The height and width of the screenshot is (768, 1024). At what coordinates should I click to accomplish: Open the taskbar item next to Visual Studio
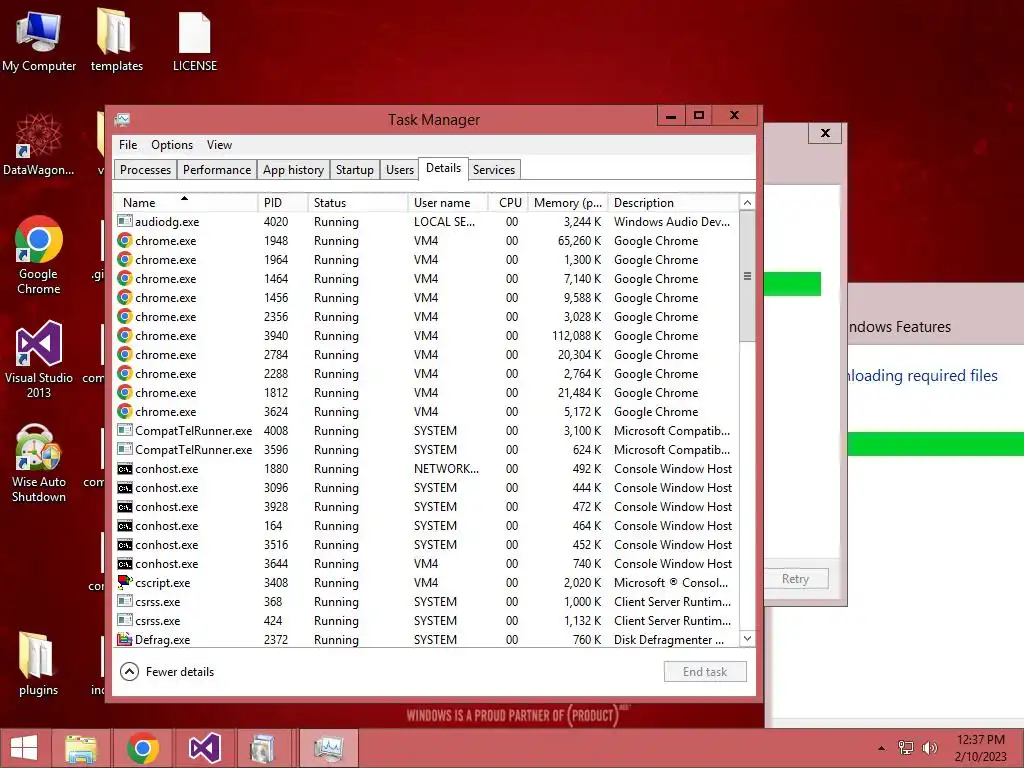coord(262,748)
